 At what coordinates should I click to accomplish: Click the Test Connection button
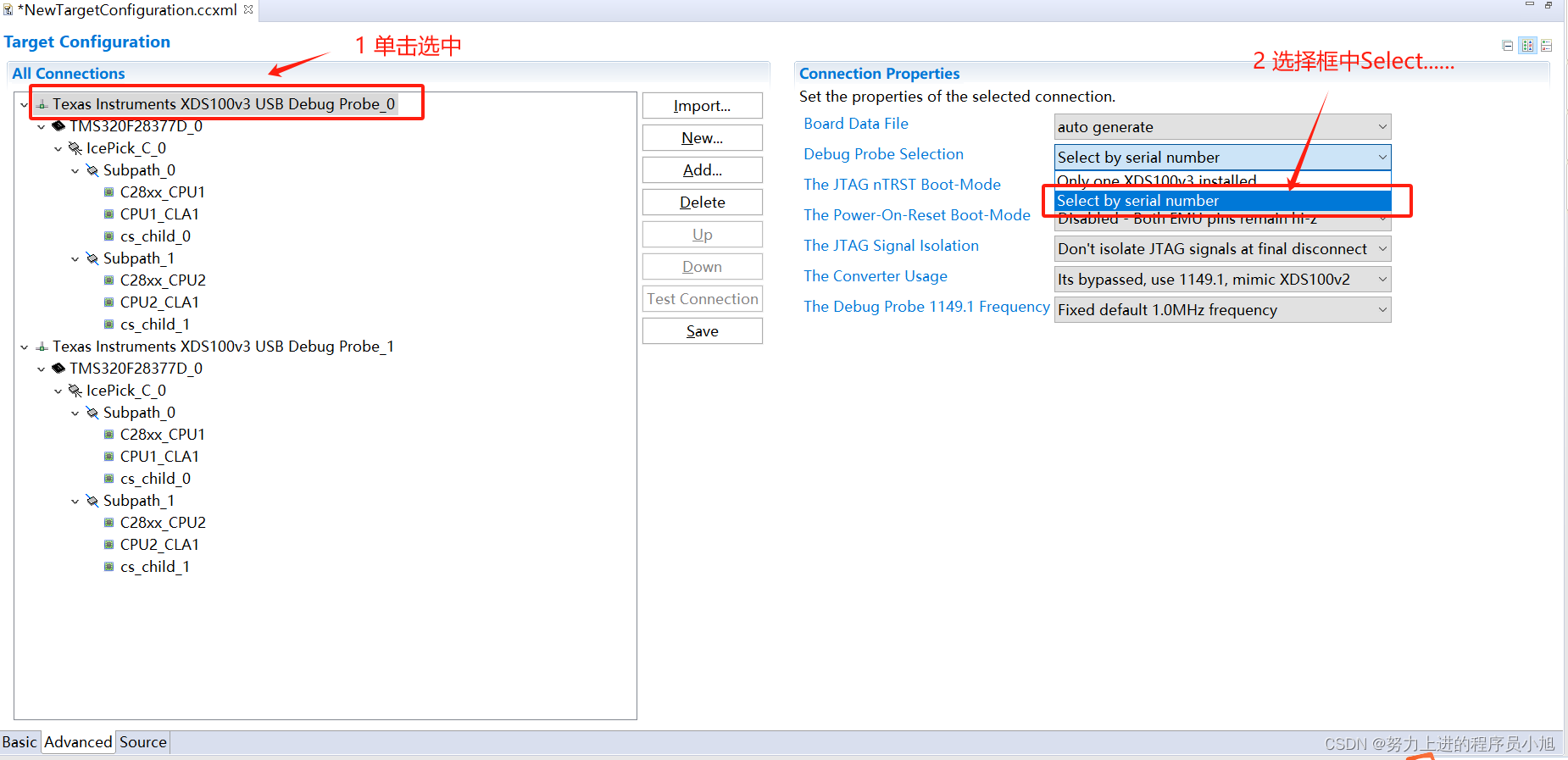(x=703, y=299)
